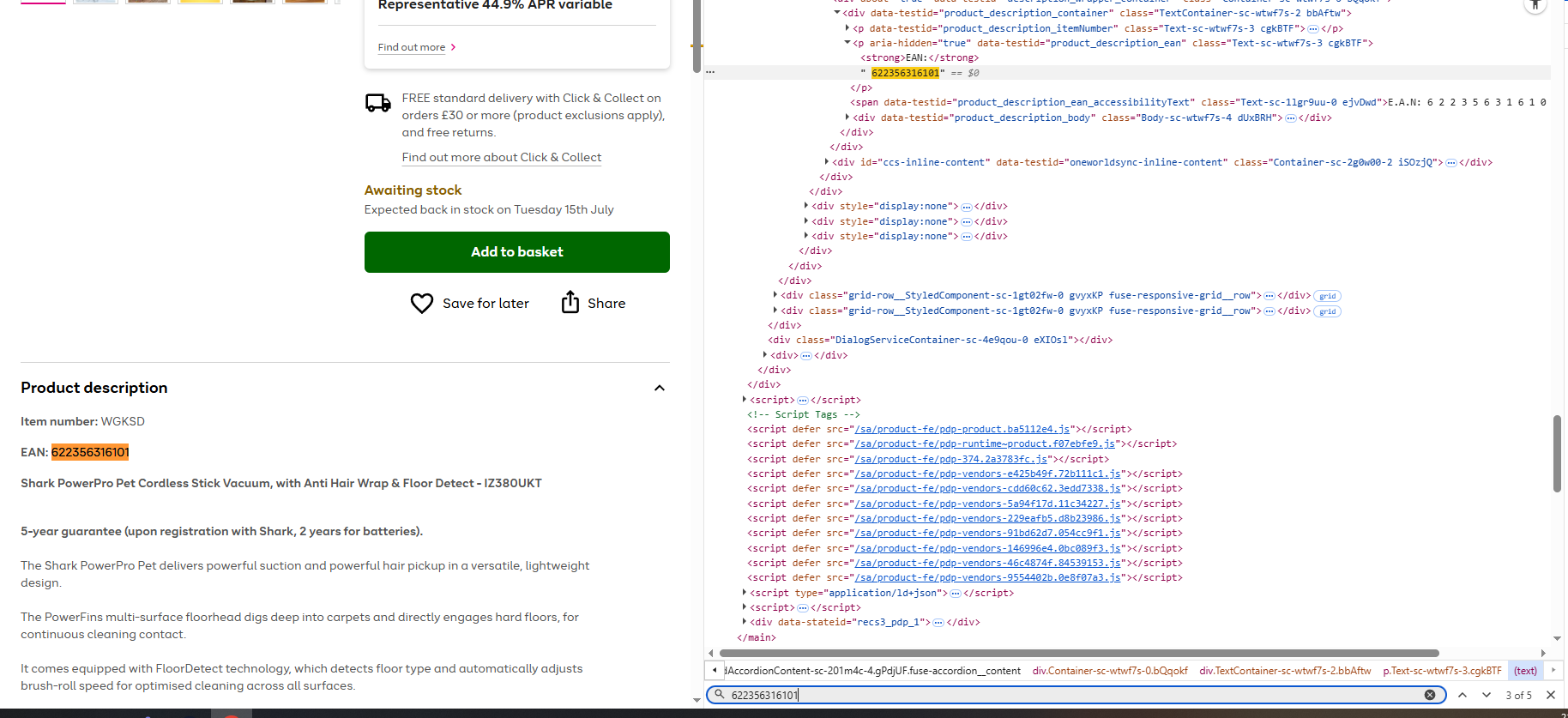Clear the DevTools search field
This screenshot has width=1568, height=718.
tap(1430, 695)
